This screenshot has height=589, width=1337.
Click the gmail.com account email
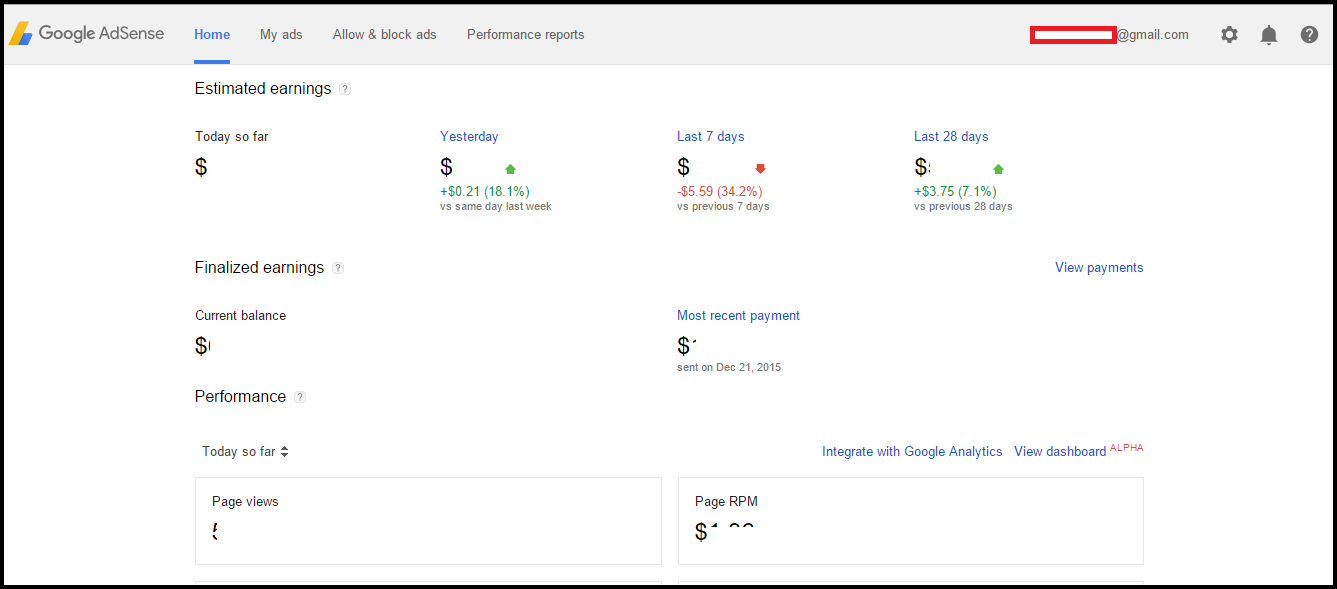coord(1110,34)
